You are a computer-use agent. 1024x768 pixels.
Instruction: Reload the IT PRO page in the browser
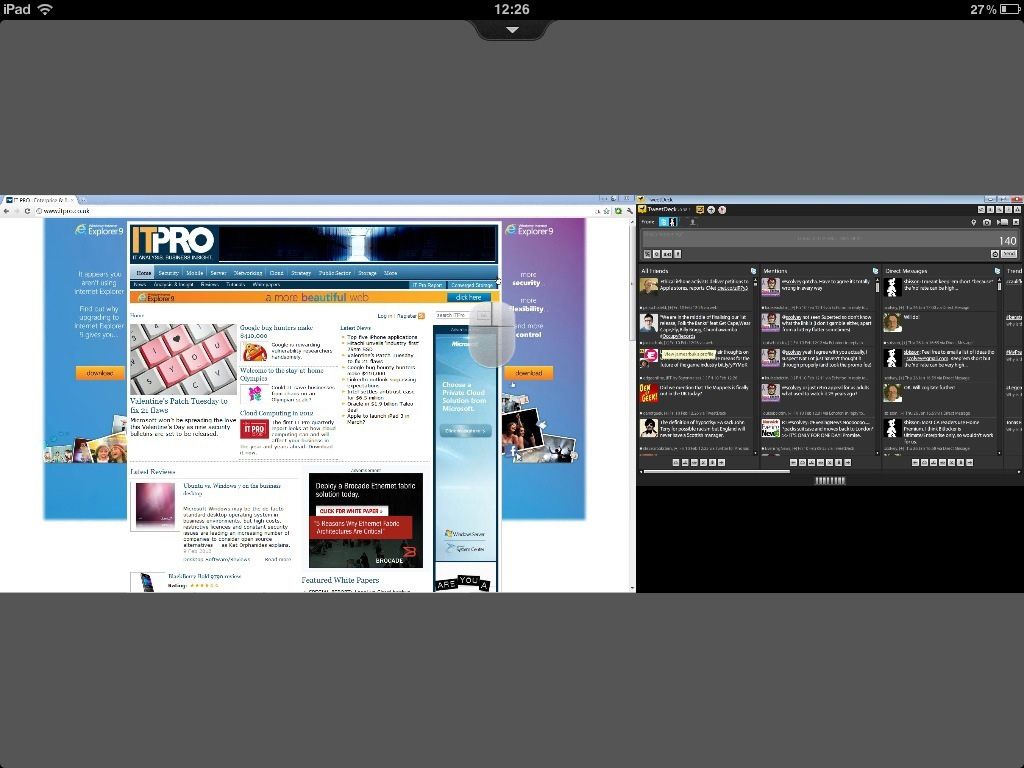[x=27, y=211]
